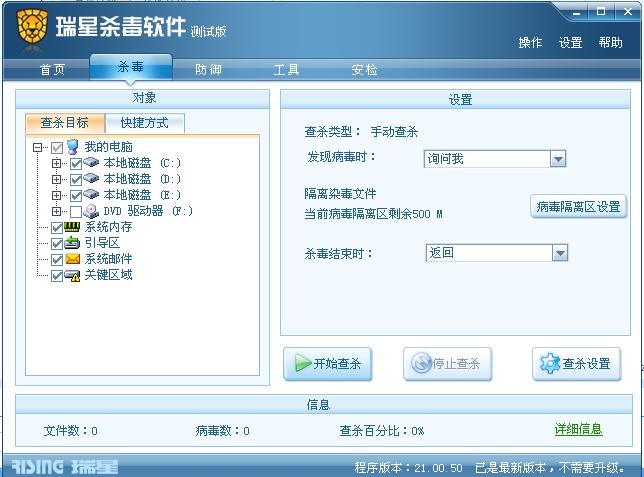The image size is (644, 477).
Task: Click the drive icon for local disk E:
Action: tap(91, 194)
